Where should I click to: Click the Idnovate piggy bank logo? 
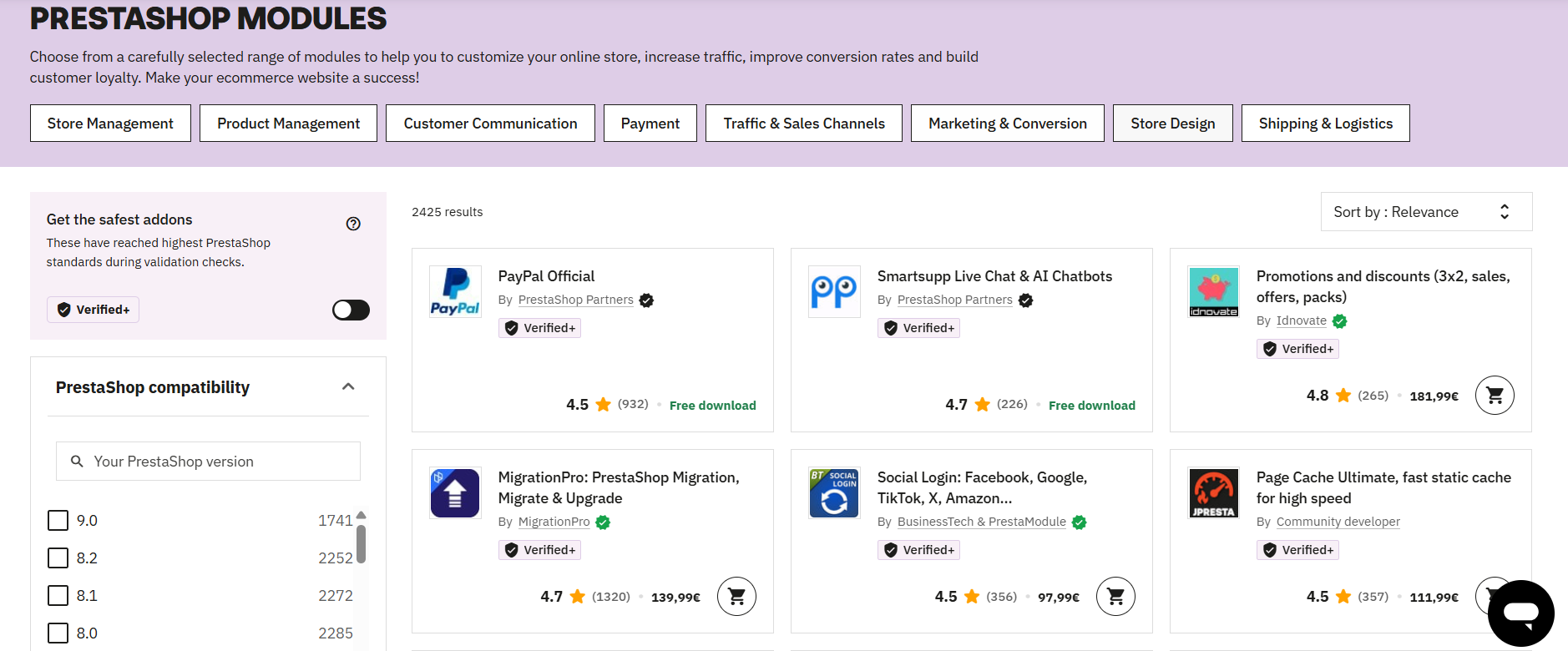[1213, 291]
